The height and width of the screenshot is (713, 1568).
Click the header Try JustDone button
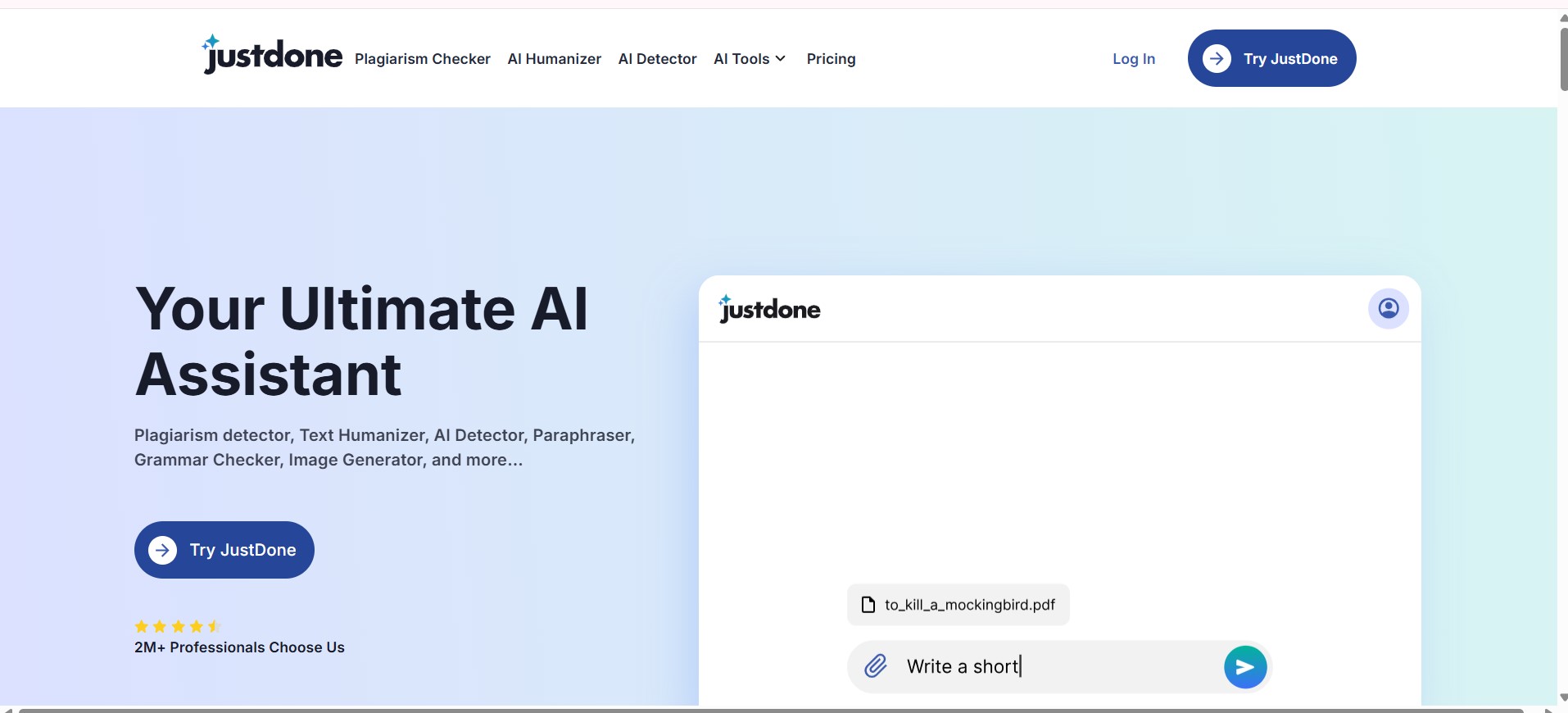1271,58
